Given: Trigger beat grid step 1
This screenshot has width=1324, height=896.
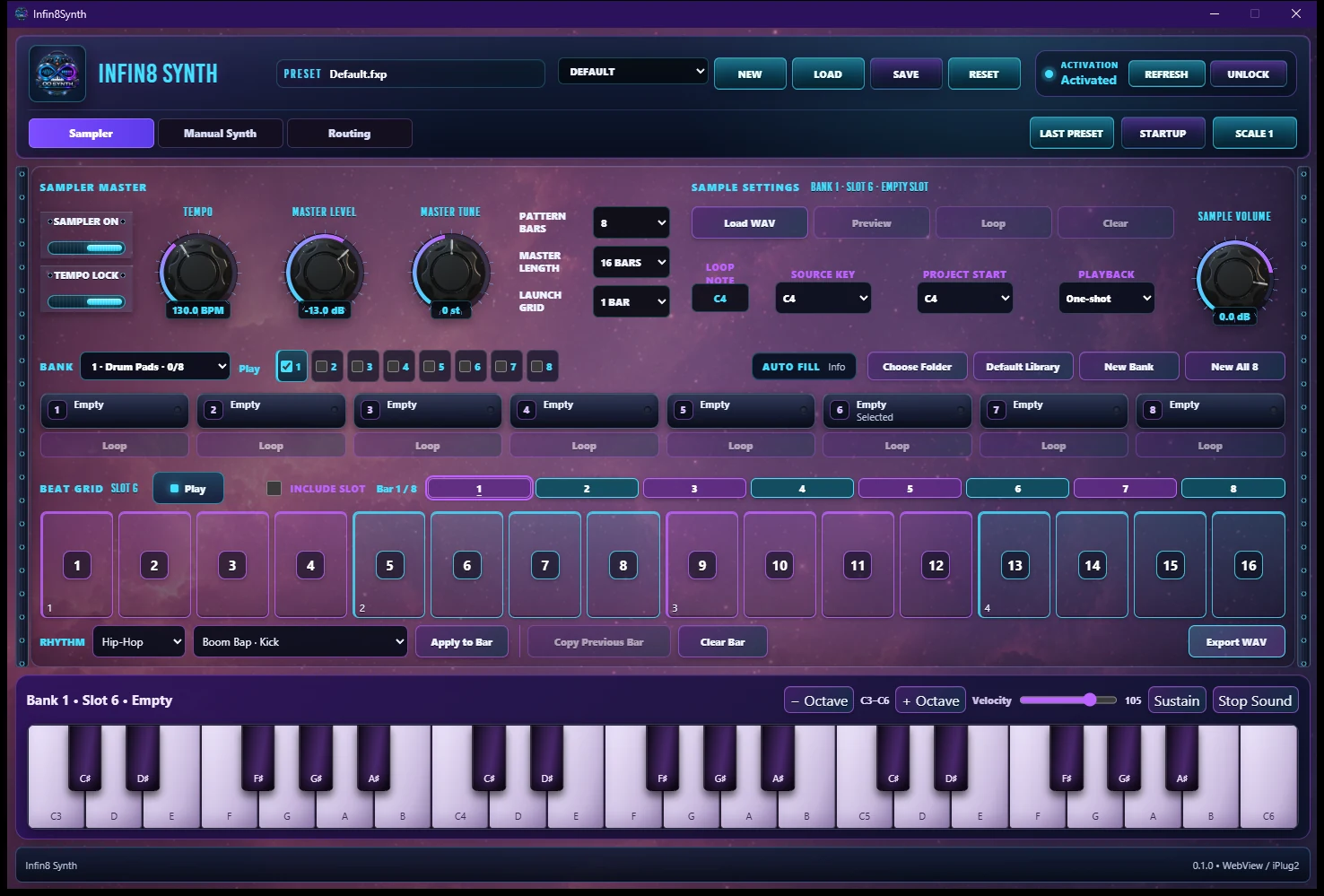Looking at the screenshot, I should [x=77, y=565].
